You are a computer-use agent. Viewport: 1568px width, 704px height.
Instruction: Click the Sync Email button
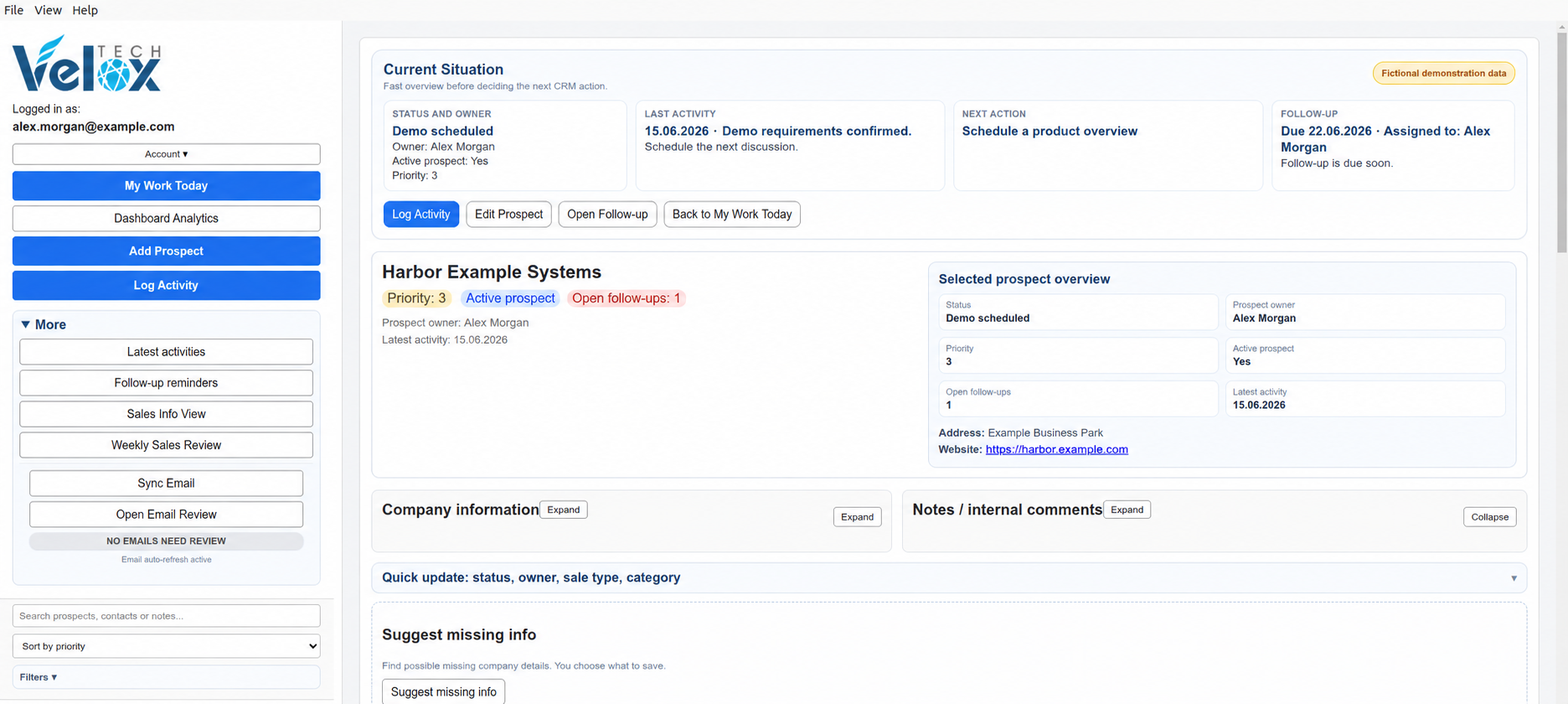point(166,484)
